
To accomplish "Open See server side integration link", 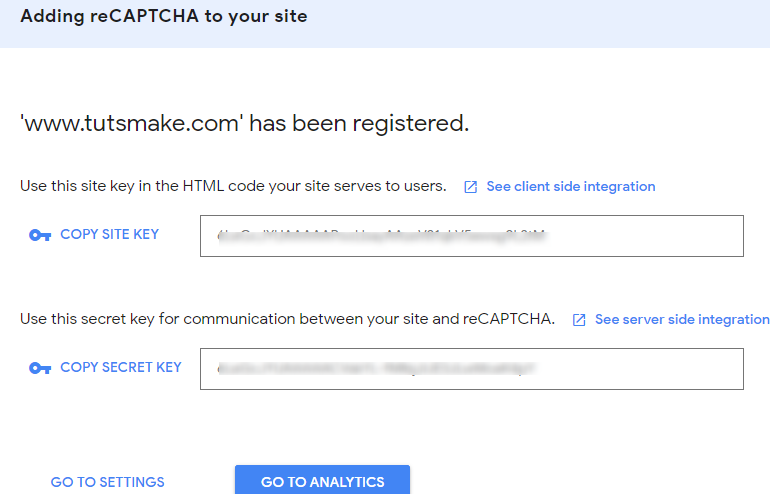I will (x=681, y=320).
